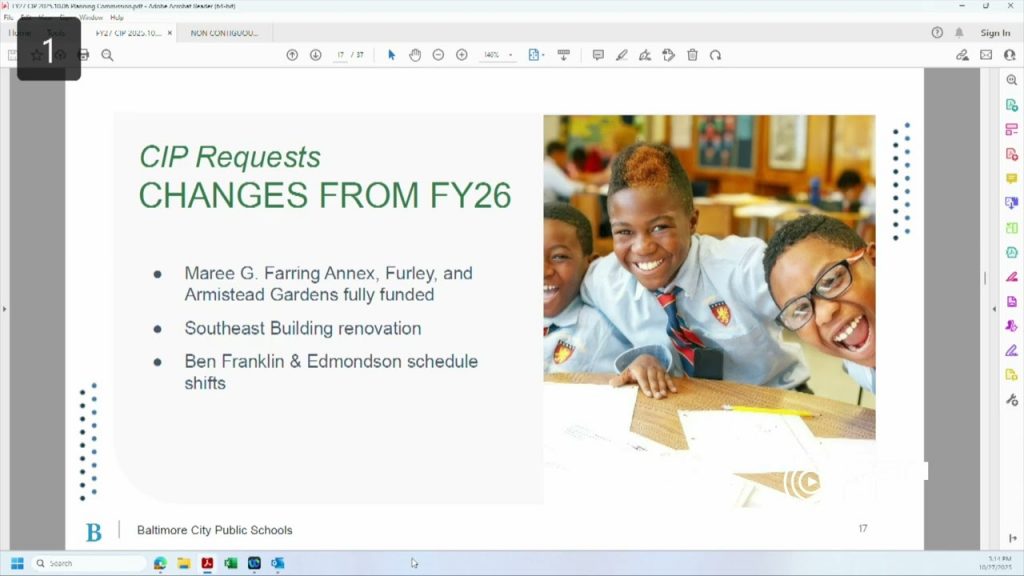Send file by email envelope icon
Viewport: 1024px width, 576px height.
(x=986, y=56)
